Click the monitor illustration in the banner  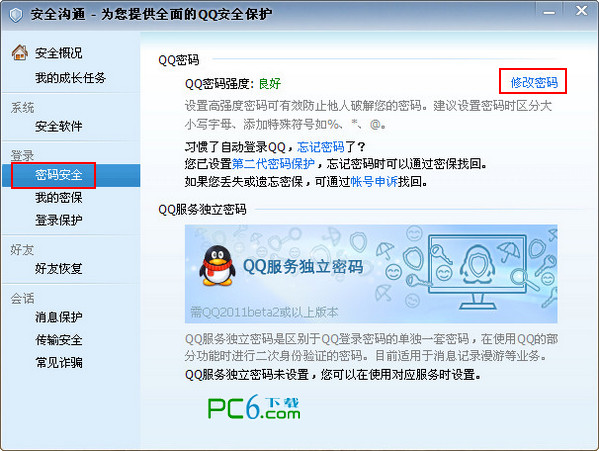477,272
